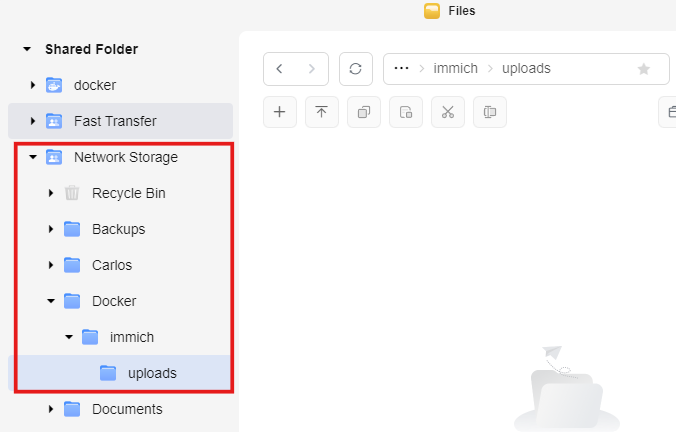Click the scissors cut icon
Viewport: 676px width, 432px height.
447,112
